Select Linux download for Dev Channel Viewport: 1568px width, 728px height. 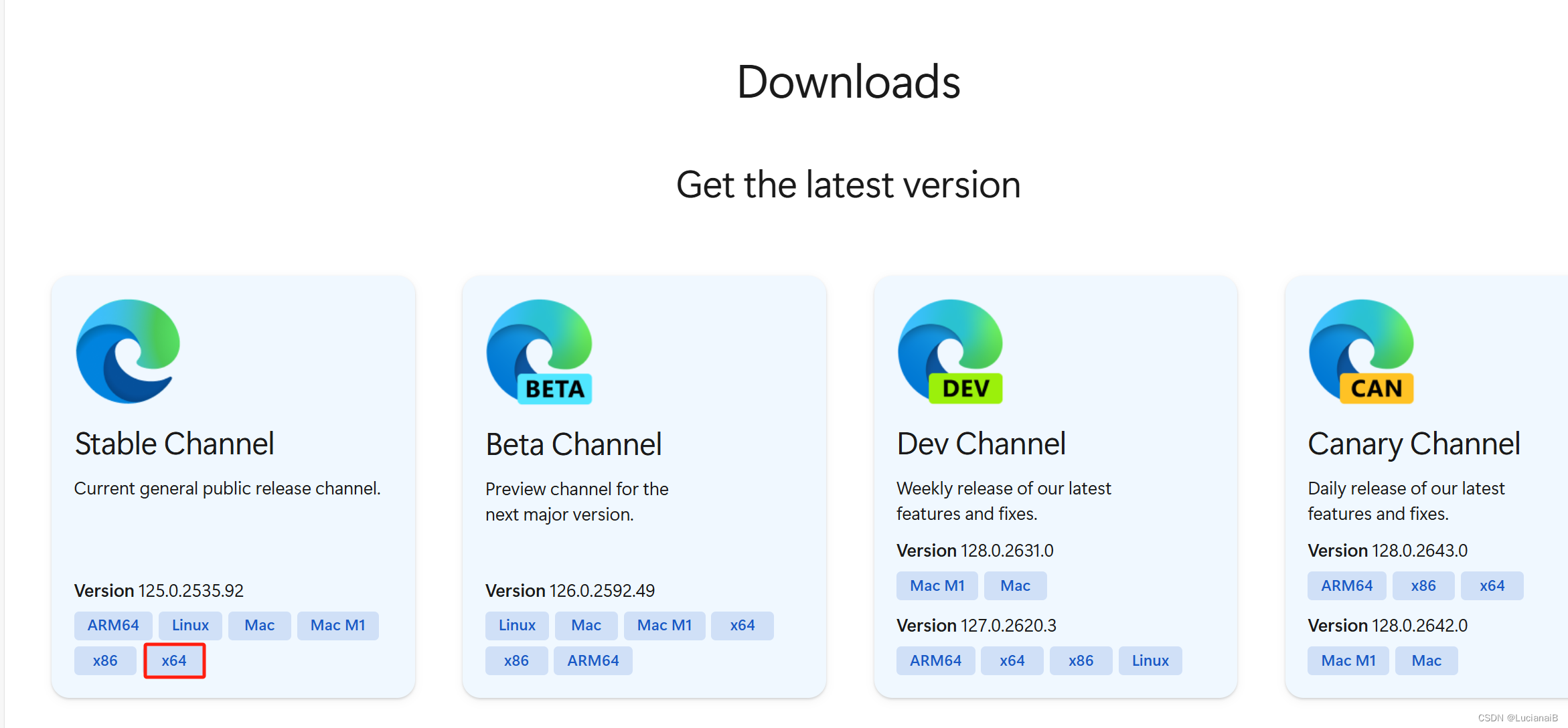[x=1150, y=660]
